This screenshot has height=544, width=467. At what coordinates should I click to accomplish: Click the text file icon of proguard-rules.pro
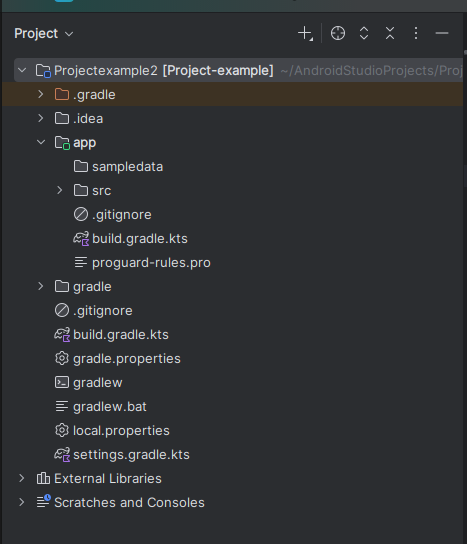81,262
